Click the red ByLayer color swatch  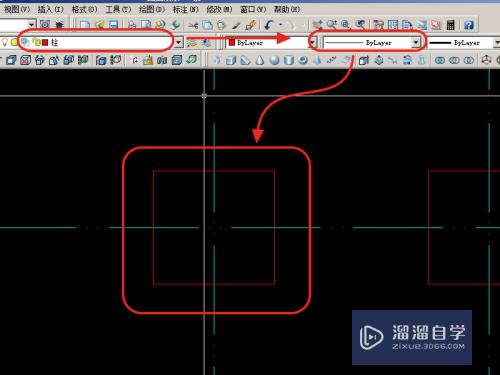[x=232, y=42]
